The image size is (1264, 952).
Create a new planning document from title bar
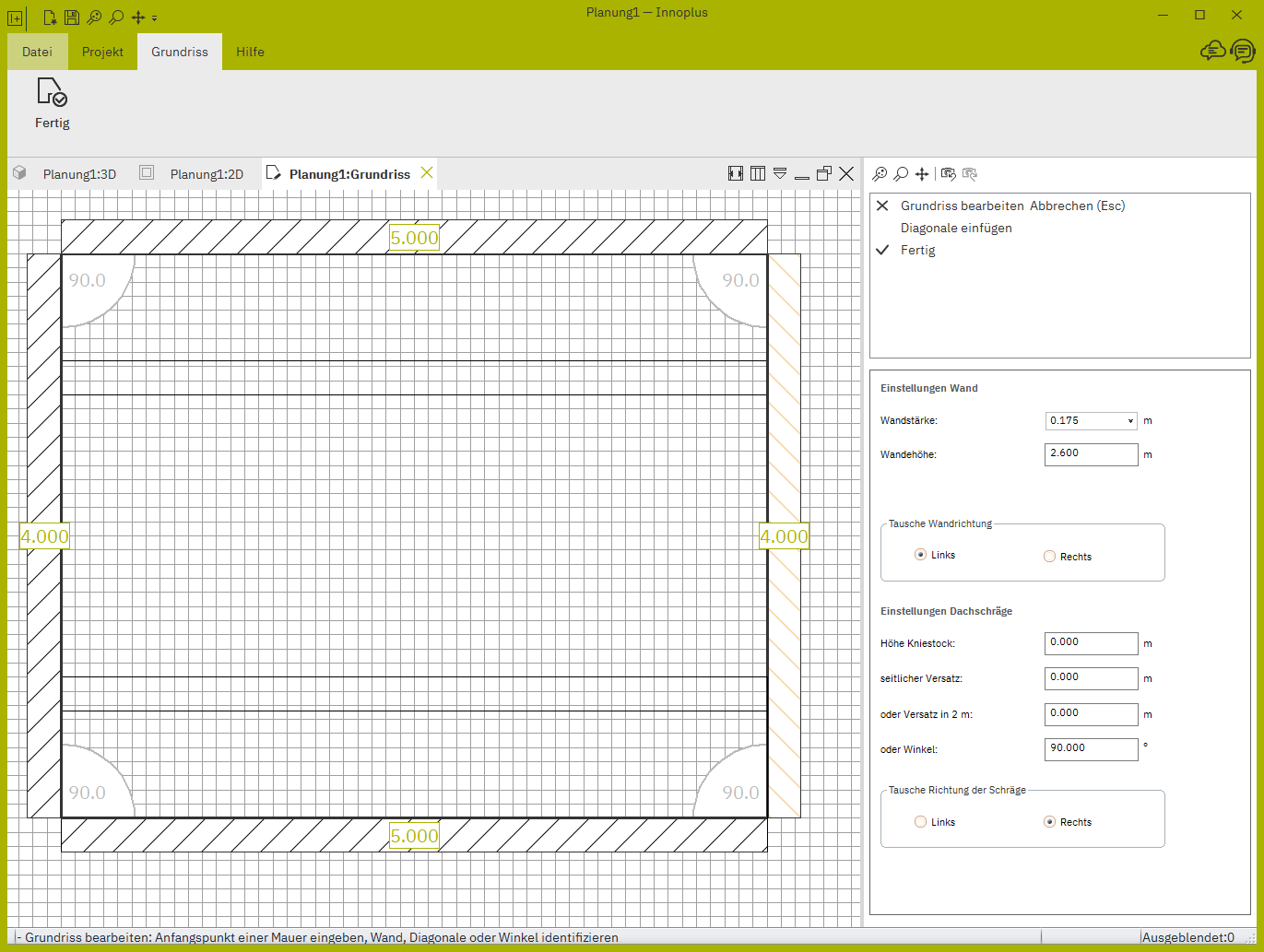coord(50,17)
